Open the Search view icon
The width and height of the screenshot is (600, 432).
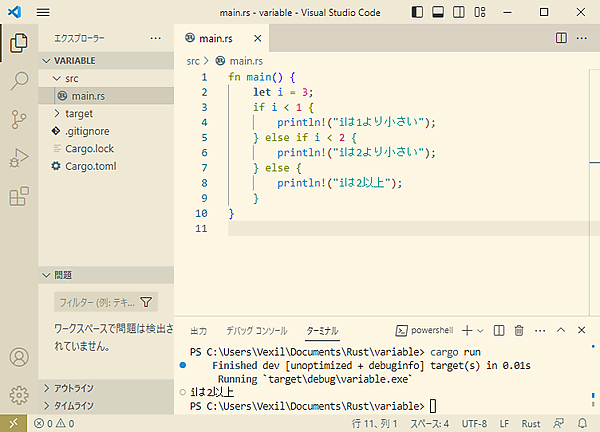[18, 82]
